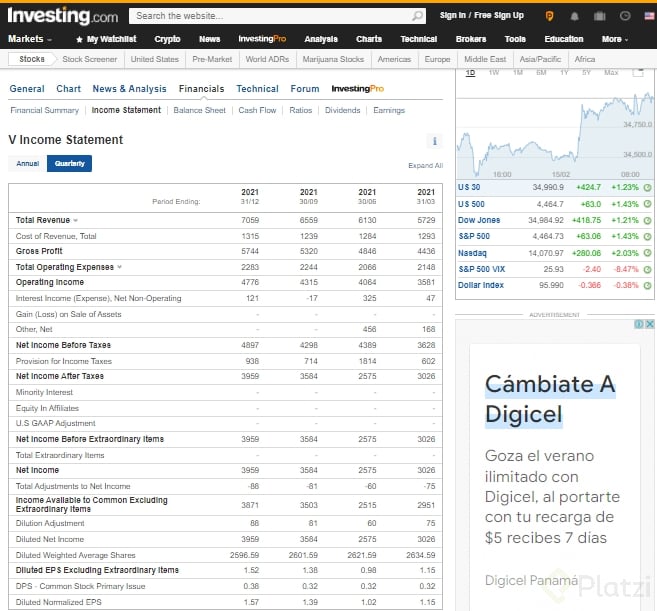The height and width of the screenshot is (611, 657).
Task: Open the Ratios tab
Action: click(x=300, y=110)
